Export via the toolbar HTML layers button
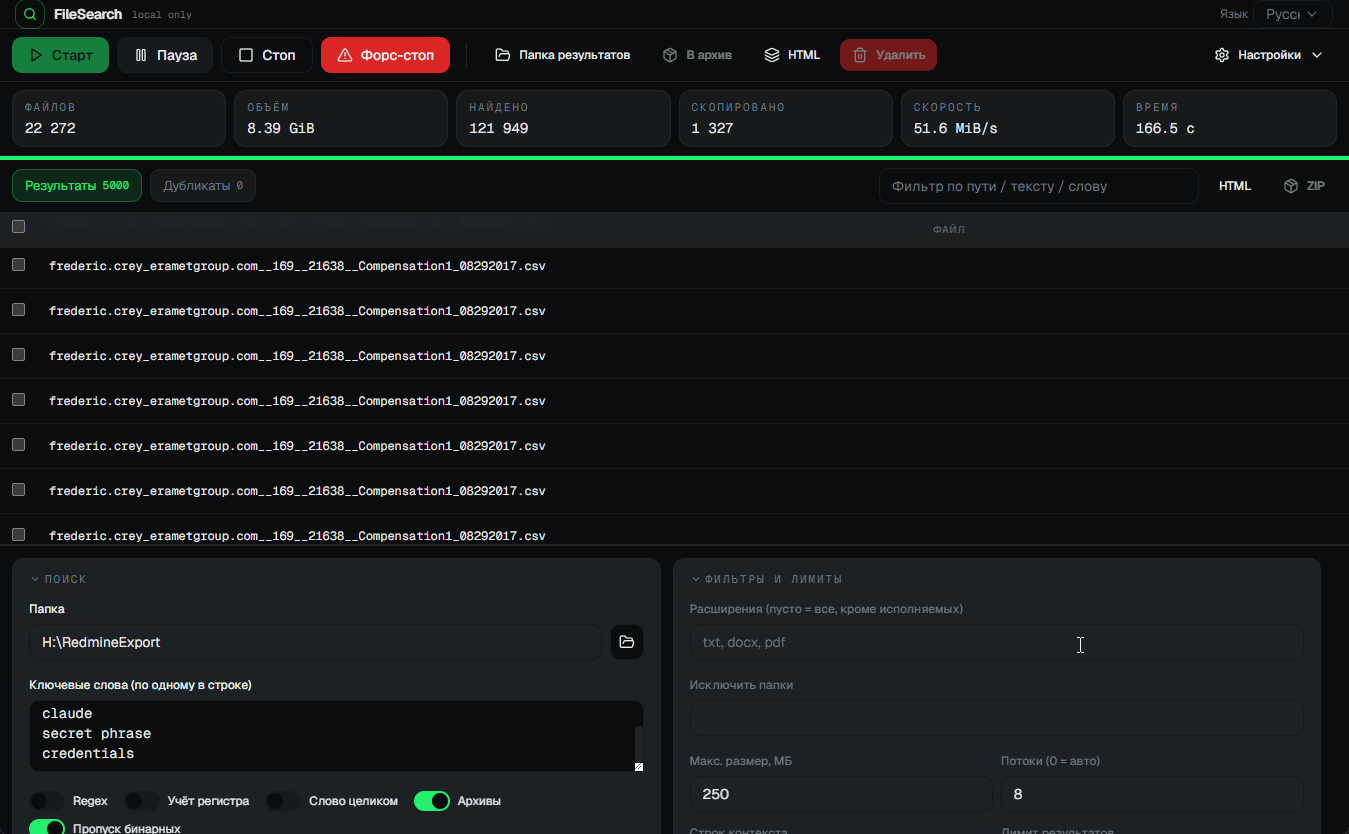Viewport: 1349px width, 834px height. (x=792, y=55)
